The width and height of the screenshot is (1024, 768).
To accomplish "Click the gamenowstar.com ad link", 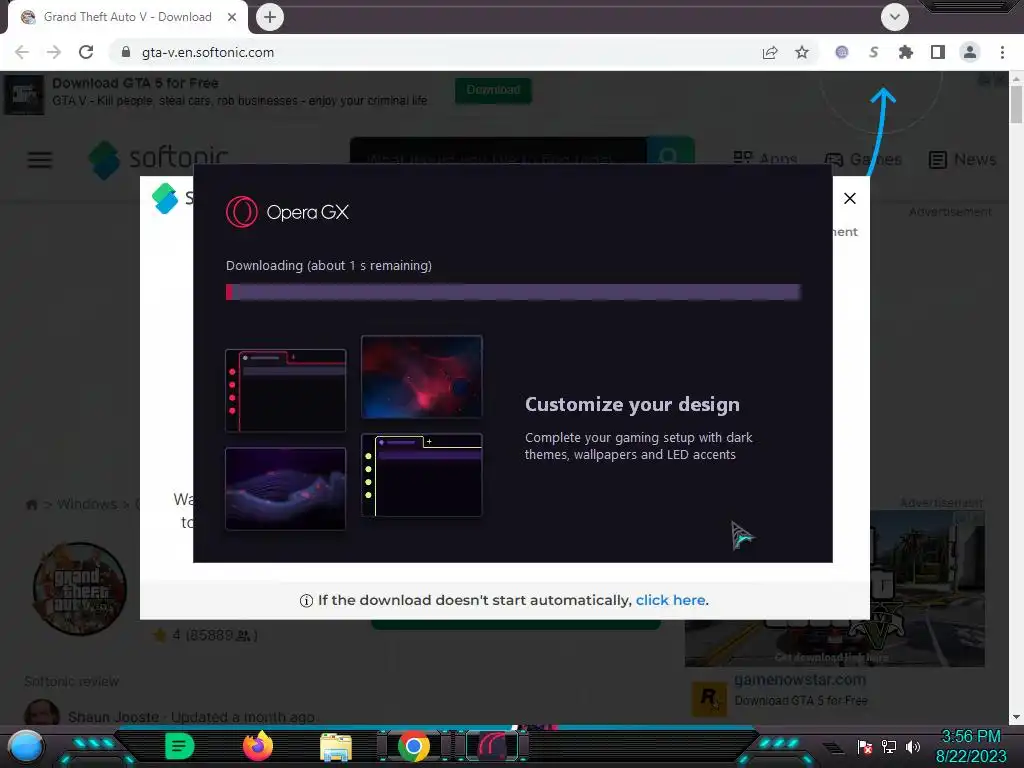I will click(x=799, y=680).
